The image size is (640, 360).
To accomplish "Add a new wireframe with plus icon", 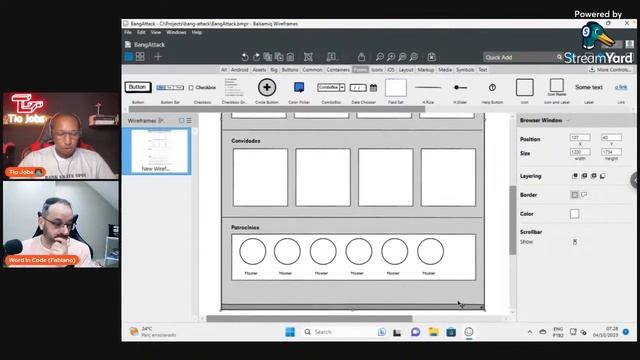I will [158, 56].
